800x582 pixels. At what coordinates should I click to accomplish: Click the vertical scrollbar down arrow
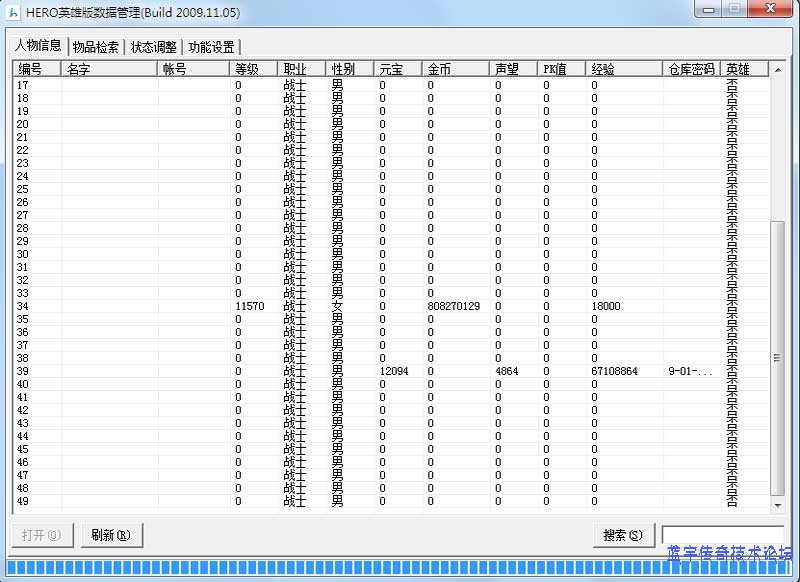tap(779, 505)
